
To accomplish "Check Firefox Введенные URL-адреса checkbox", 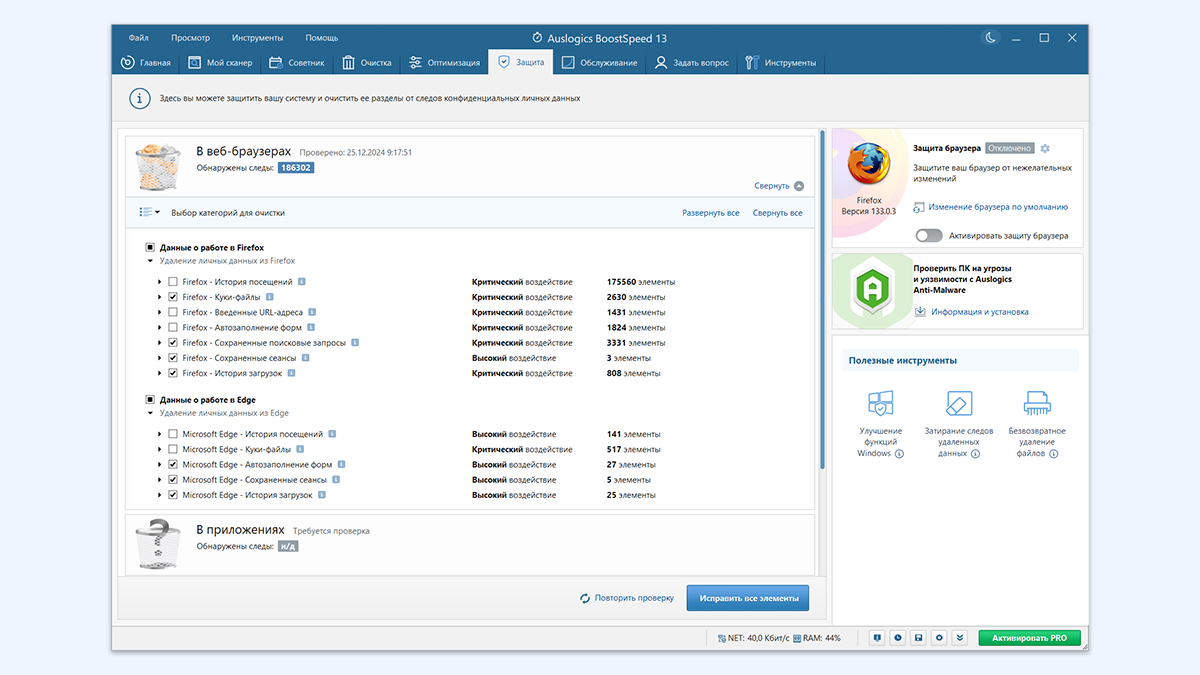I will [173, 312].
